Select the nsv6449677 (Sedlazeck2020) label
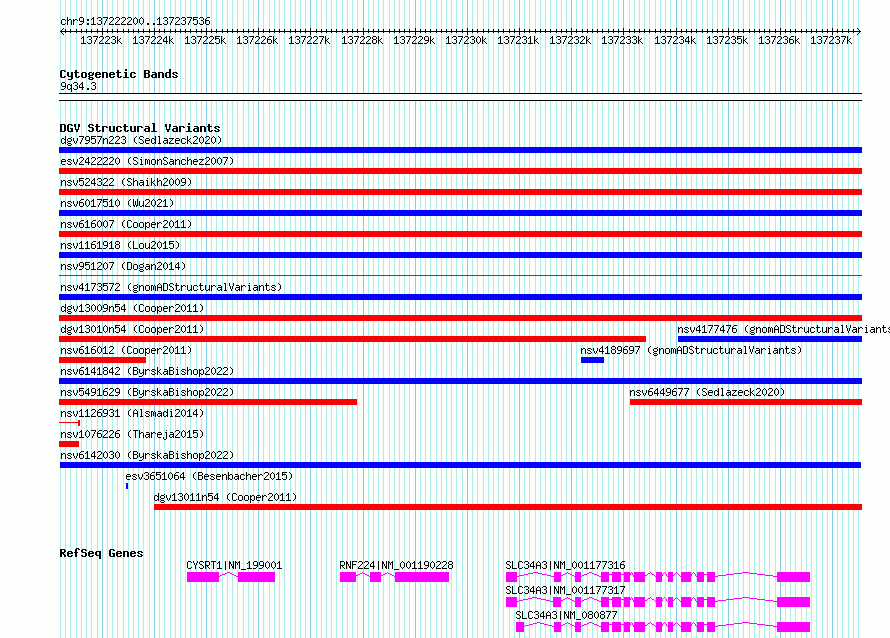This screenshot has height=638, width=890. [x=707, y=392]
